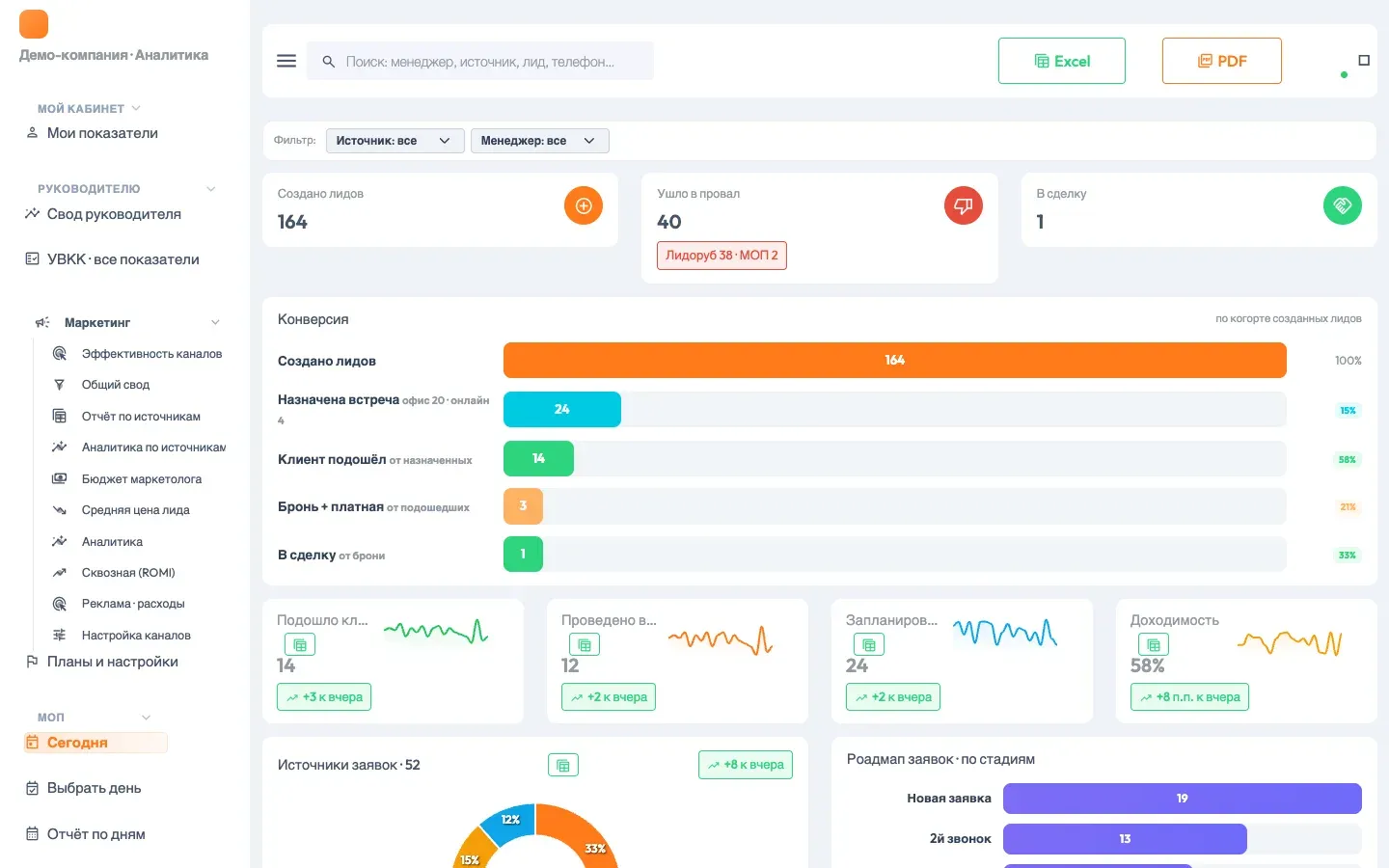Click the +8 к вчера badge by Источники заявок
This screenshot has height=868, width=1389.
746,765
